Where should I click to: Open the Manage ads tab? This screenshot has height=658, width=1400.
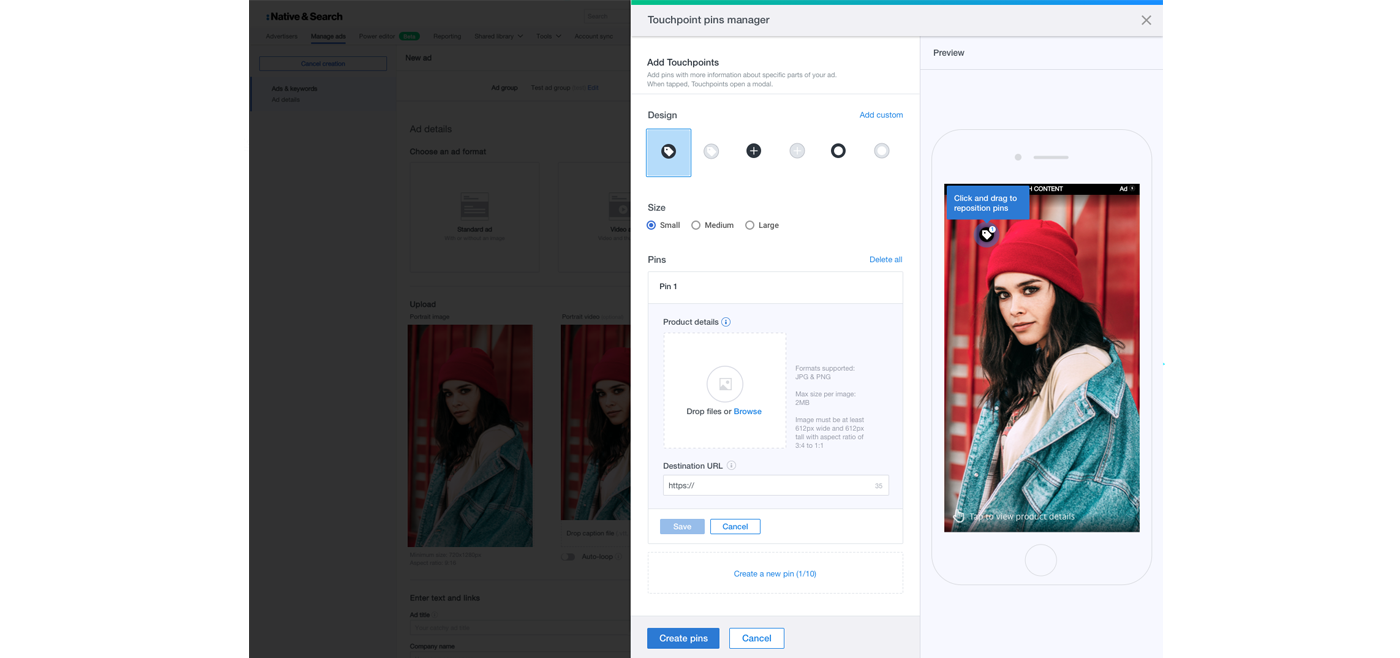(328, 36)
